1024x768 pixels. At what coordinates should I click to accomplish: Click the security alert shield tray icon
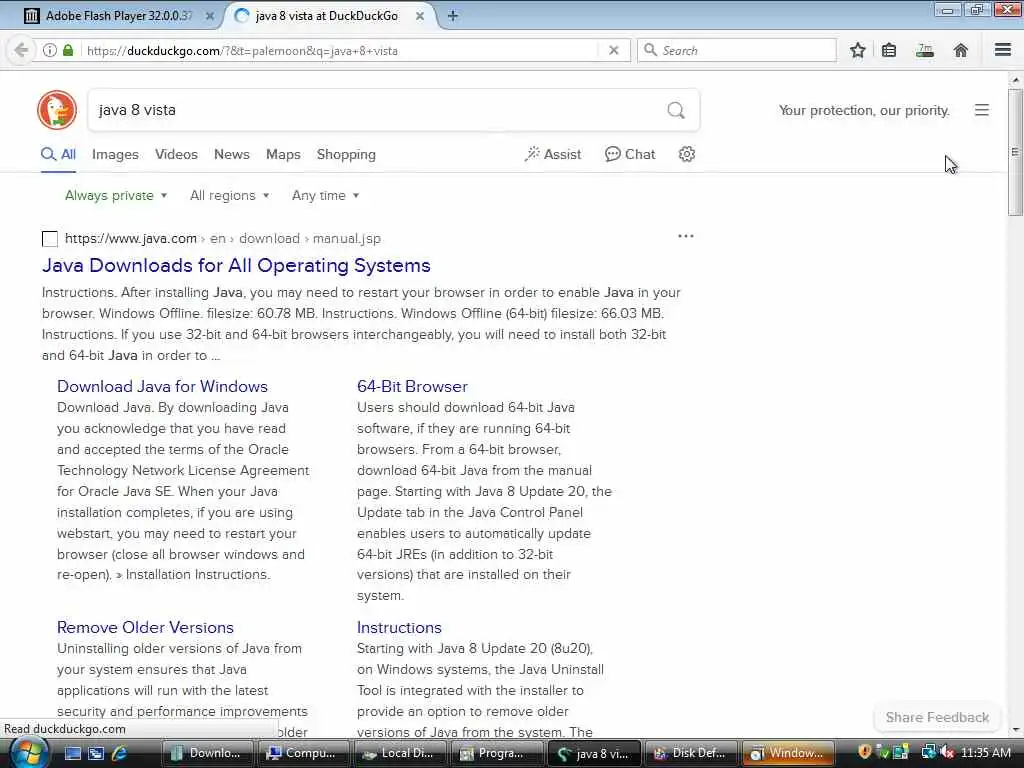pos(865,752)
